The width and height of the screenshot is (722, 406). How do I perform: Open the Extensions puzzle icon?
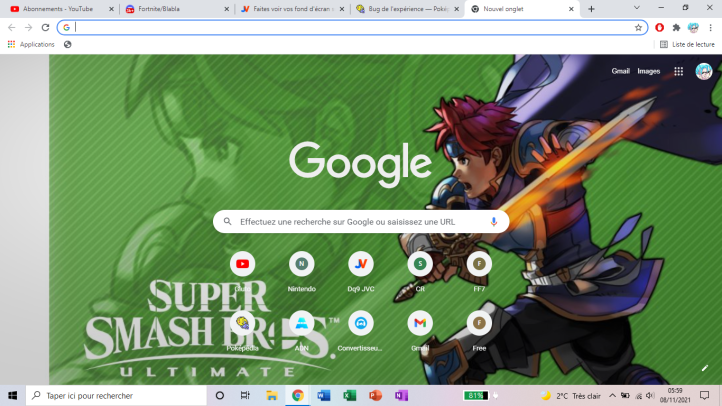676,27
